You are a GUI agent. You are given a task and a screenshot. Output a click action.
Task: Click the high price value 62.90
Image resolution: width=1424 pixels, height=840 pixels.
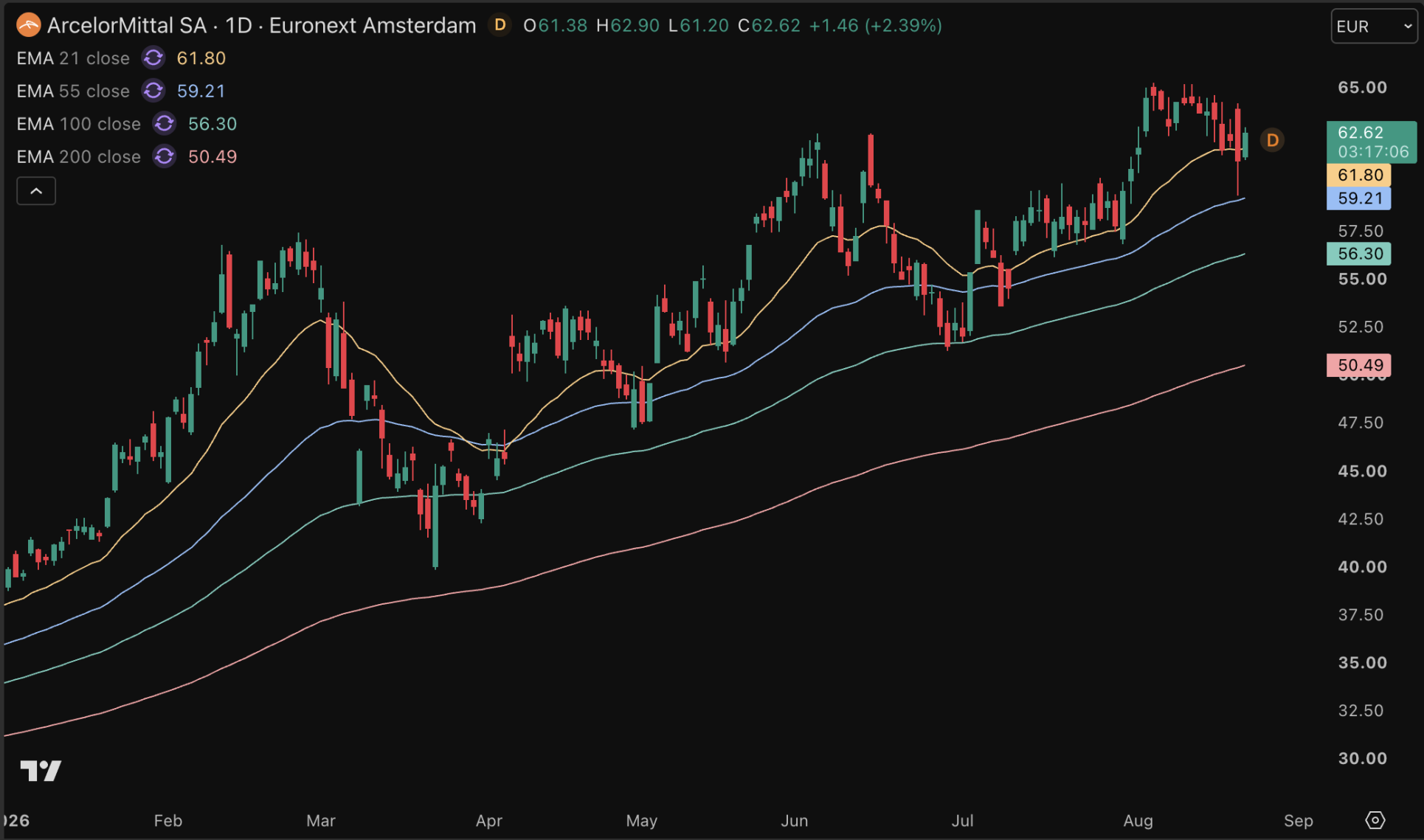635,26
